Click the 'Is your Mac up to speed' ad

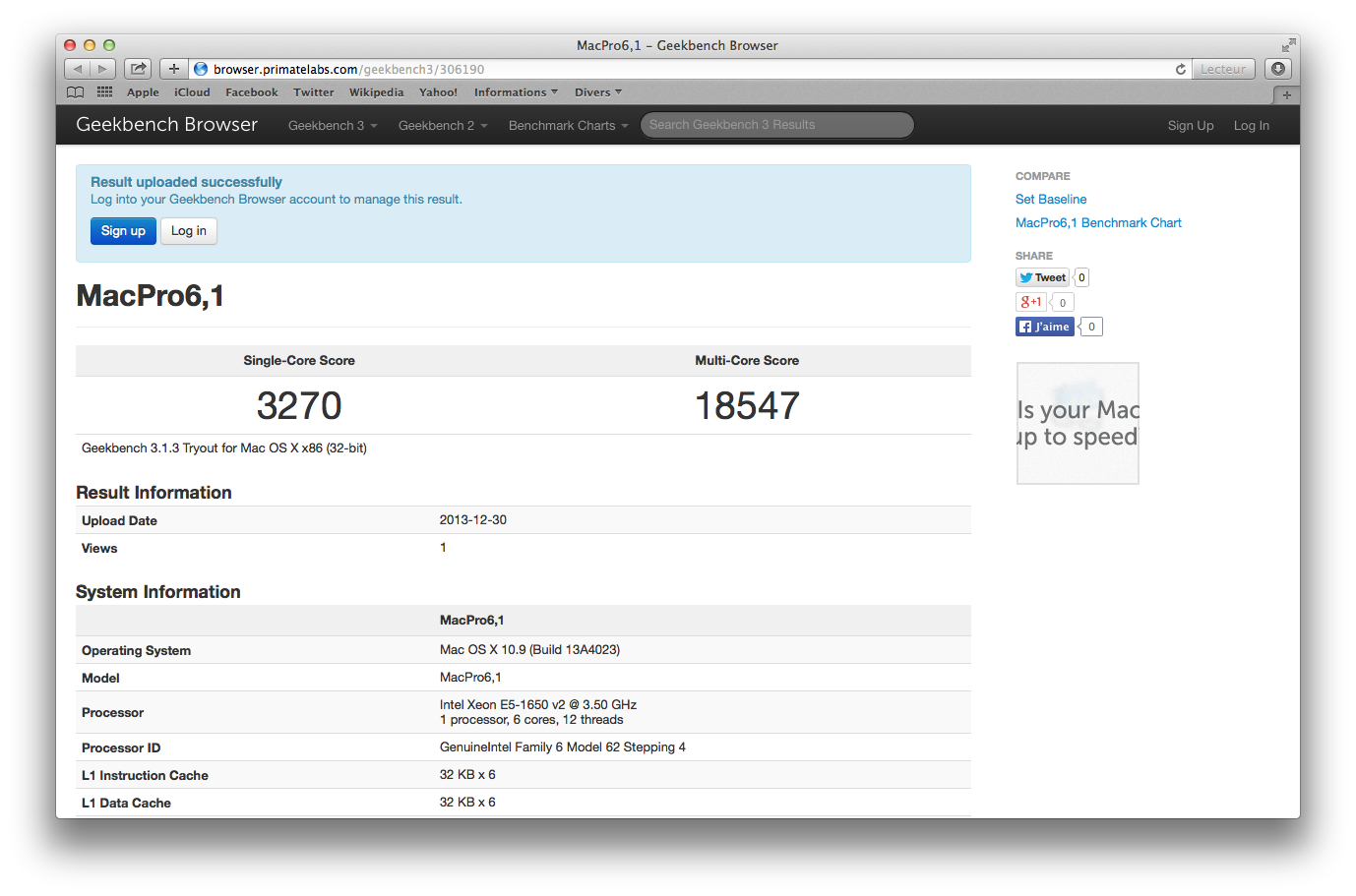[1078, 423]
